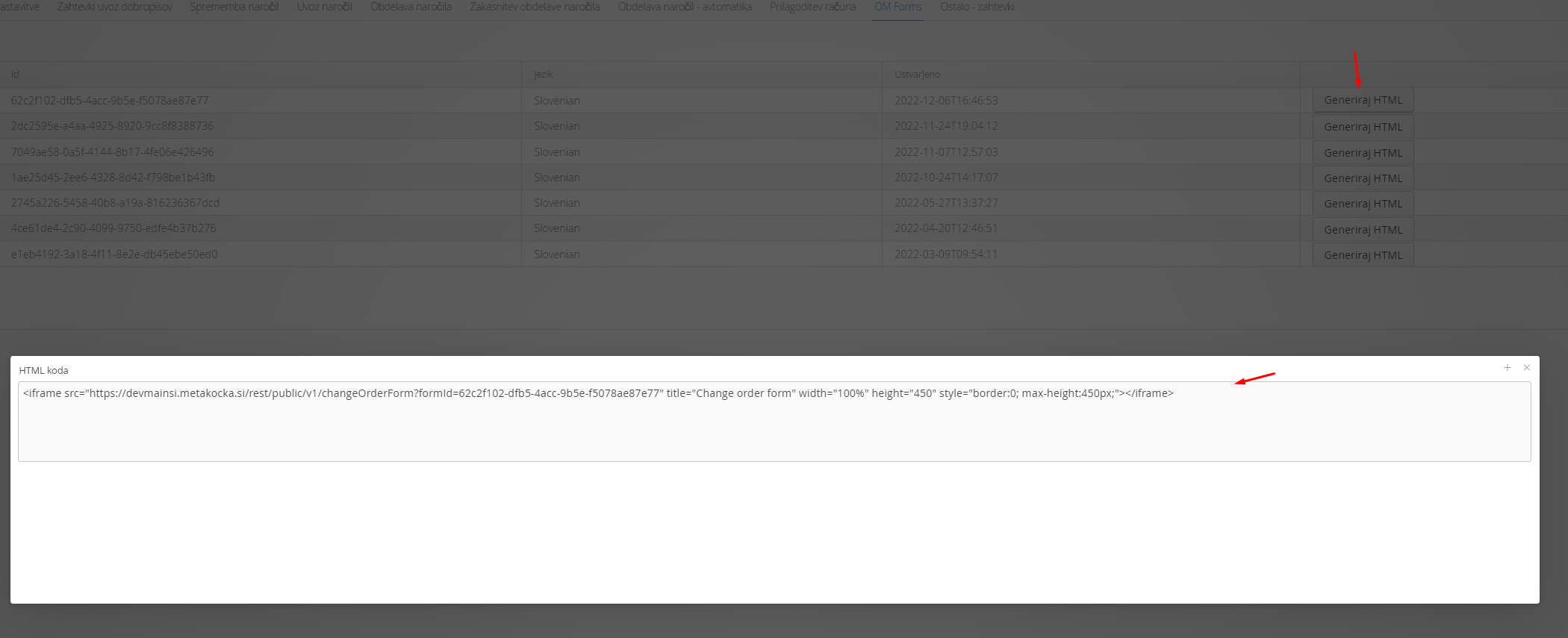The height and width of the screenshot is (638, 1568).
Task: Click creation date 2022-11-07T12:57:03
Action: 946,152
